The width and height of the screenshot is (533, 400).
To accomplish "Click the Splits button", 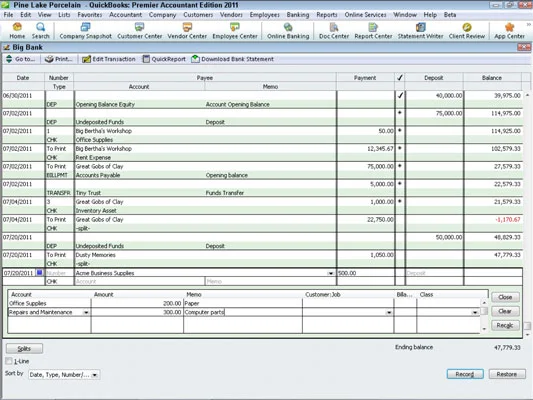I will click(x=24, y=348).
